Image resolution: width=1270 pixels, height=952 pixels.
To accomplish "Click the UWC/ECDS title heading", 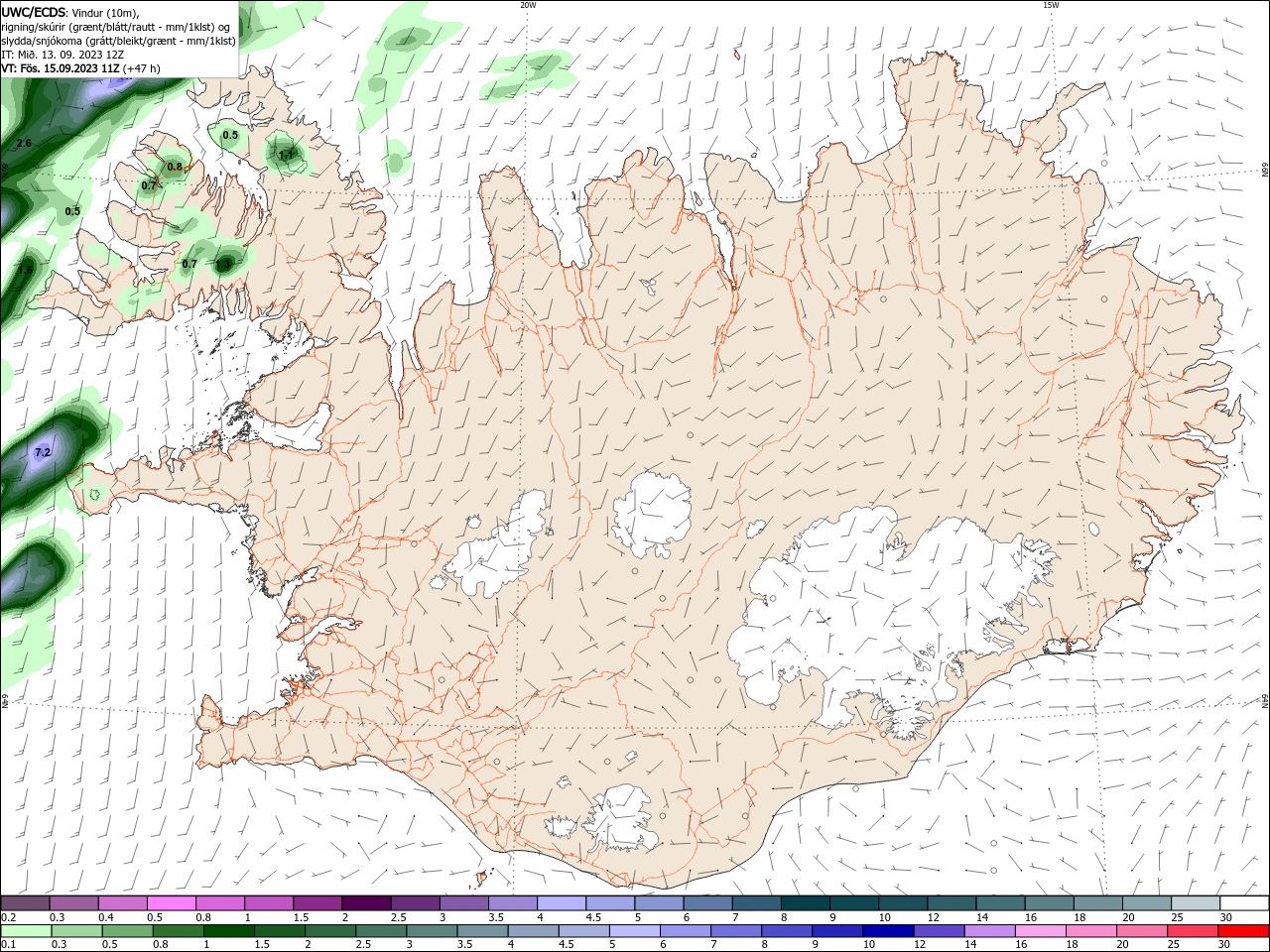I will 34,12.
